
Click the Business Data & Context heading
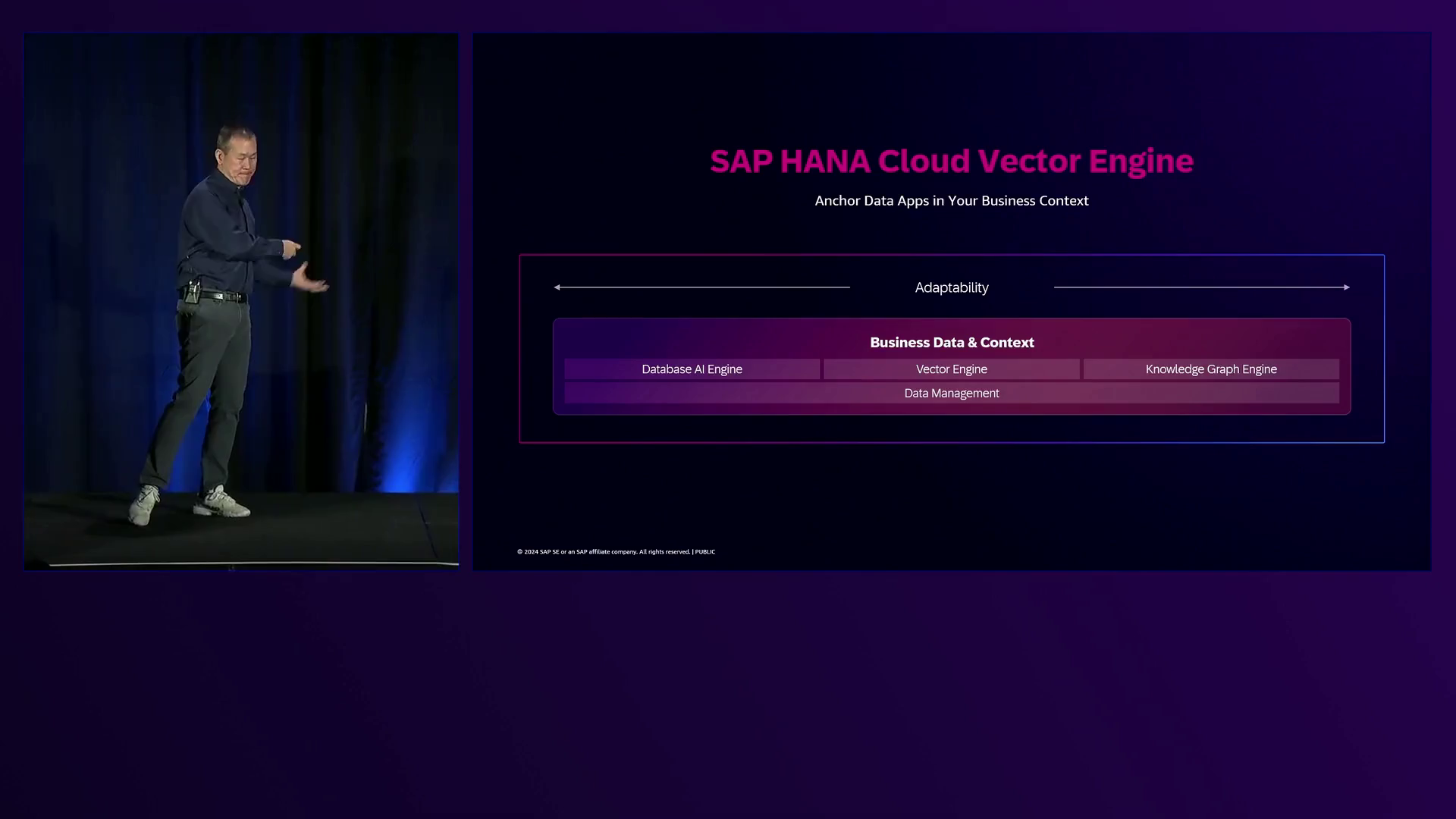tap(951, 342)
